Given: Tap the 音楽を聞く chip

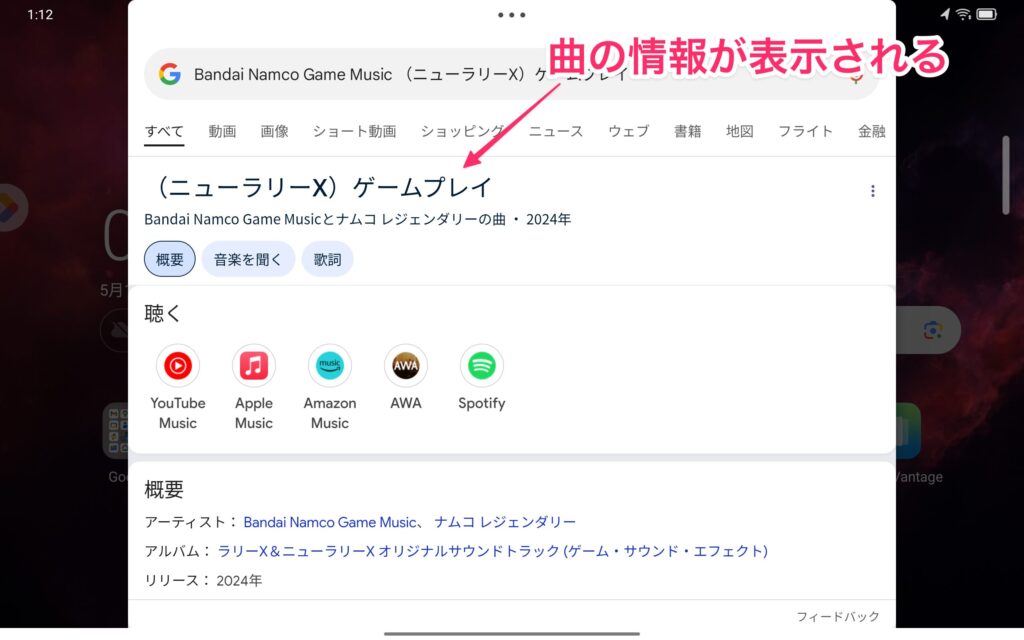Looking at the screenshot, I should click(x=248, y=259).
